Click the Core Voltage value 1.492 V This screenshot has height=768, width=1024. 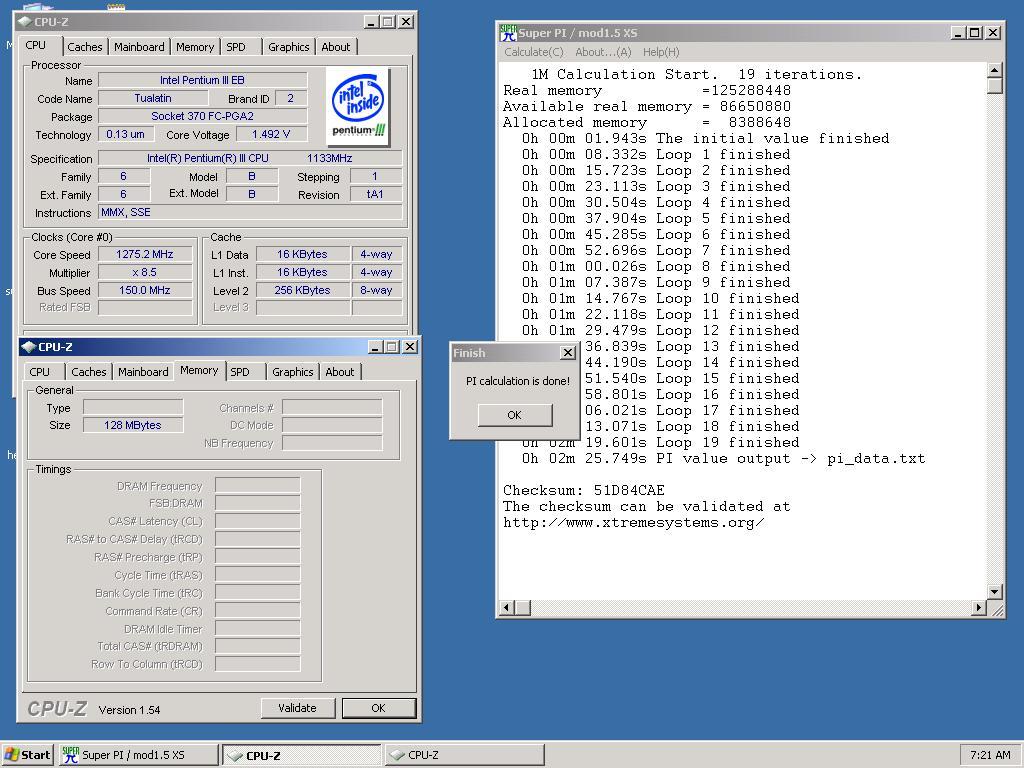tap(270, 134)
